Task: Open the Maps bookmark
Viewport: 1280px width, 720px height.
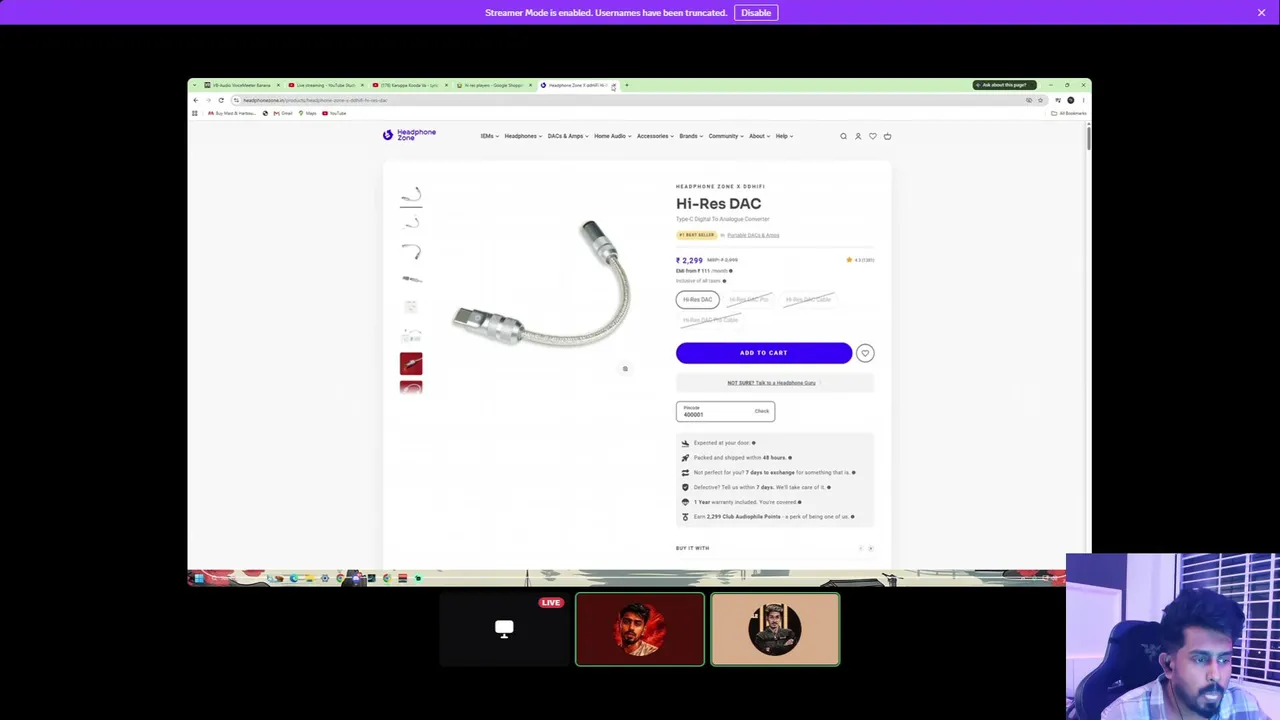Action: (307, 113)
